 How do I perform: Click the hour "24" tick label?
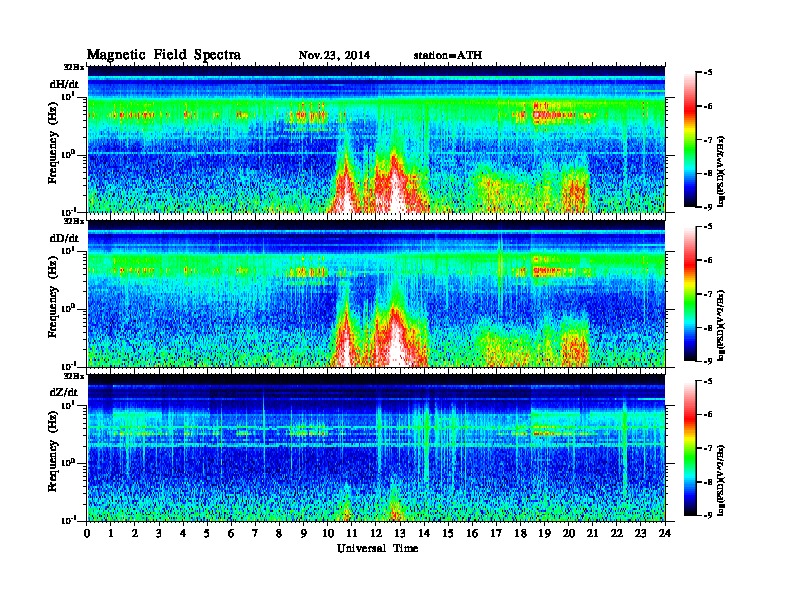coord(665,534)
